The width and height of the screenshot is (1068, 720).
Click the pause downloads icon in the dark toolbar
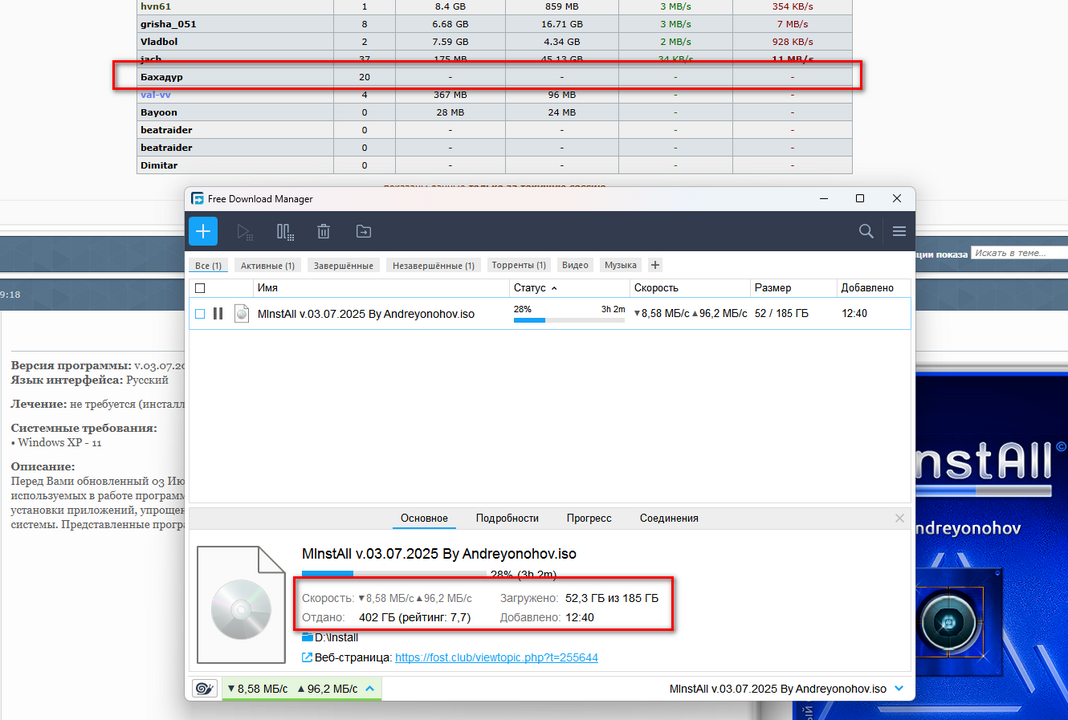click(x=285, y=232)
